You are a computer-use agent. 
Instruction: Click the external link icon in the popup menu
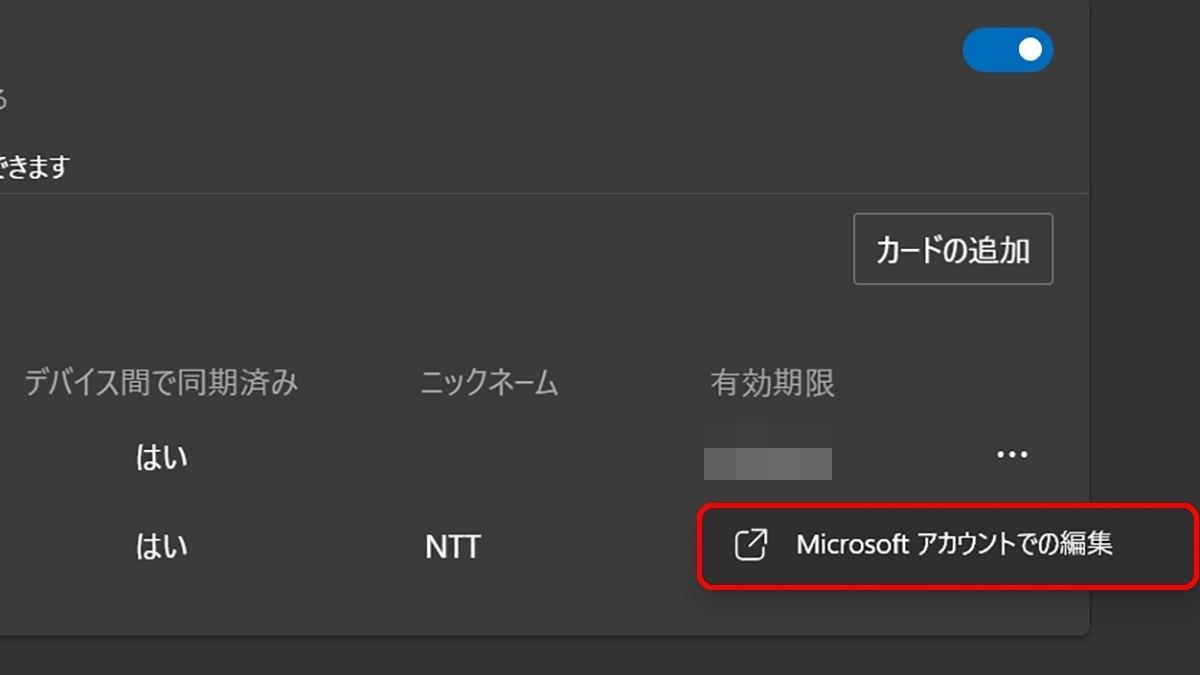750,545
